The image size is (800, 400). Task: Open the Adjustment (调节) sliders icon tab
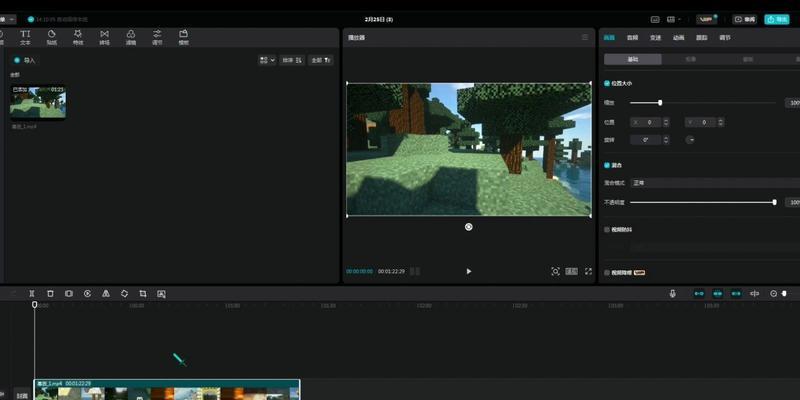(x=157, y=37)
